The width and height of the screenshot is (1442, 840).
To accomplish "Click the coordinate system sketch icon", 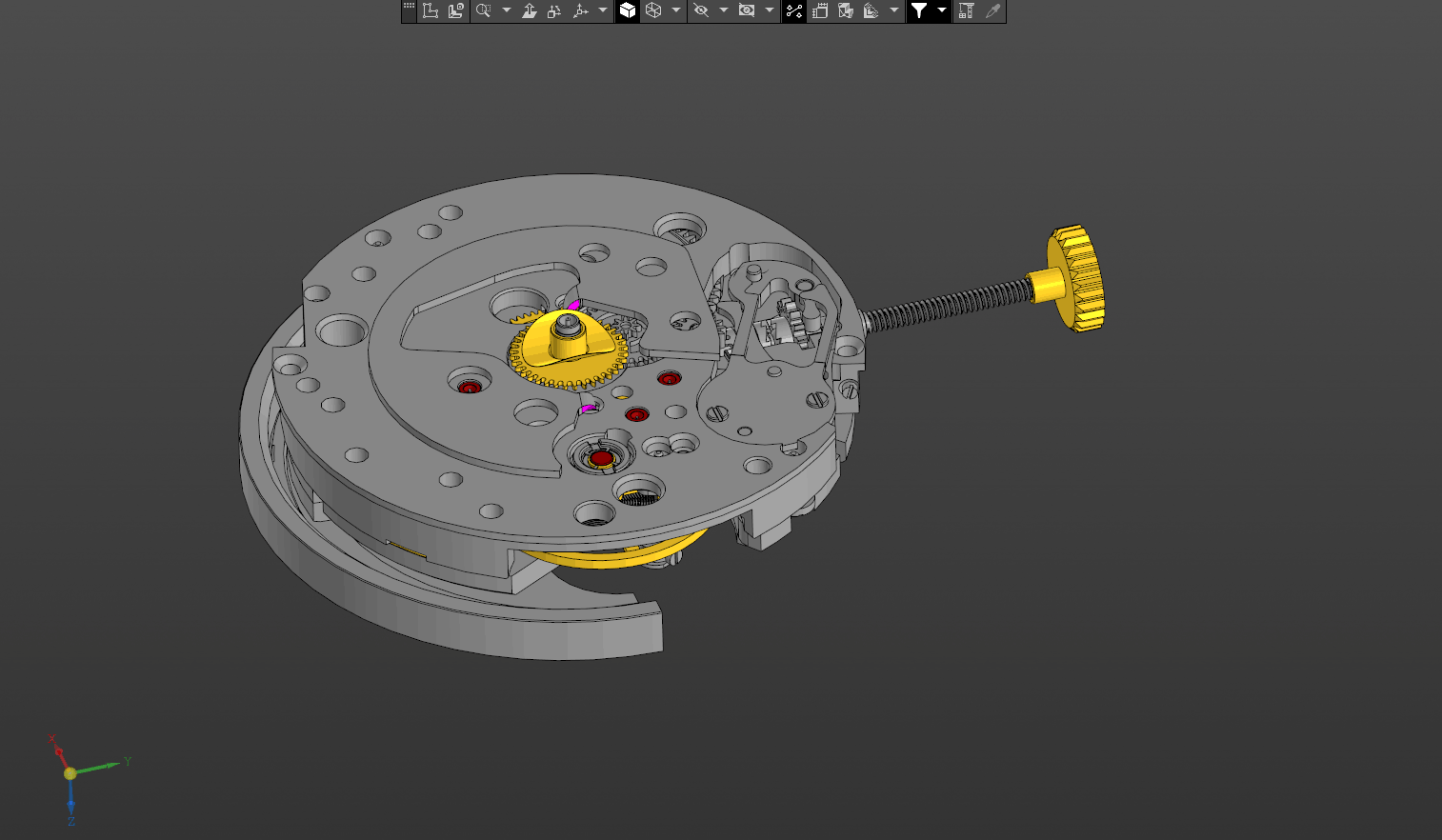I will (431, 10).
